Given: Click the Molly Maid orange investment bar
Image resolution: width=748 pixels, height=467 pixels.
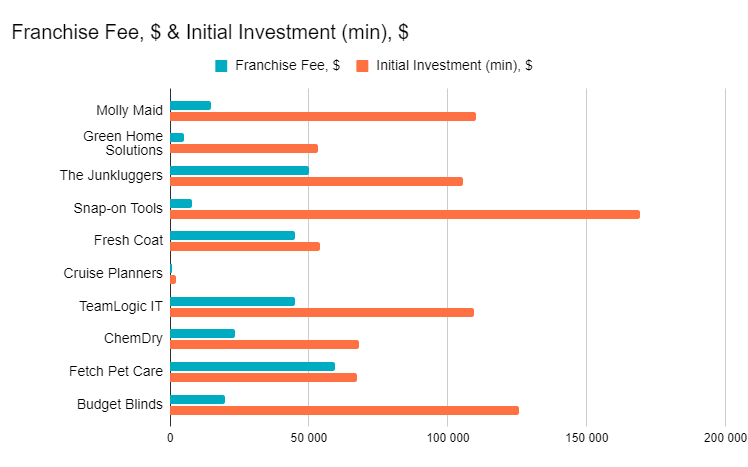Looking at the screenshot, I should (323, 116).
